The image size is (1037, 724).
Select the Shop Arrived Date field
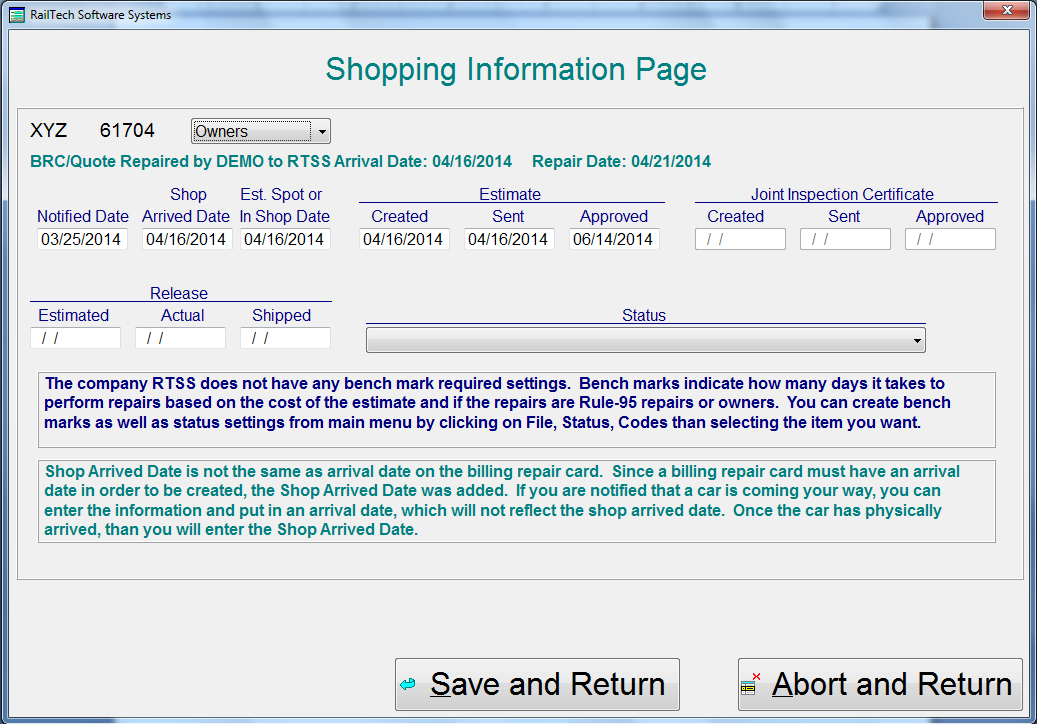187,240
